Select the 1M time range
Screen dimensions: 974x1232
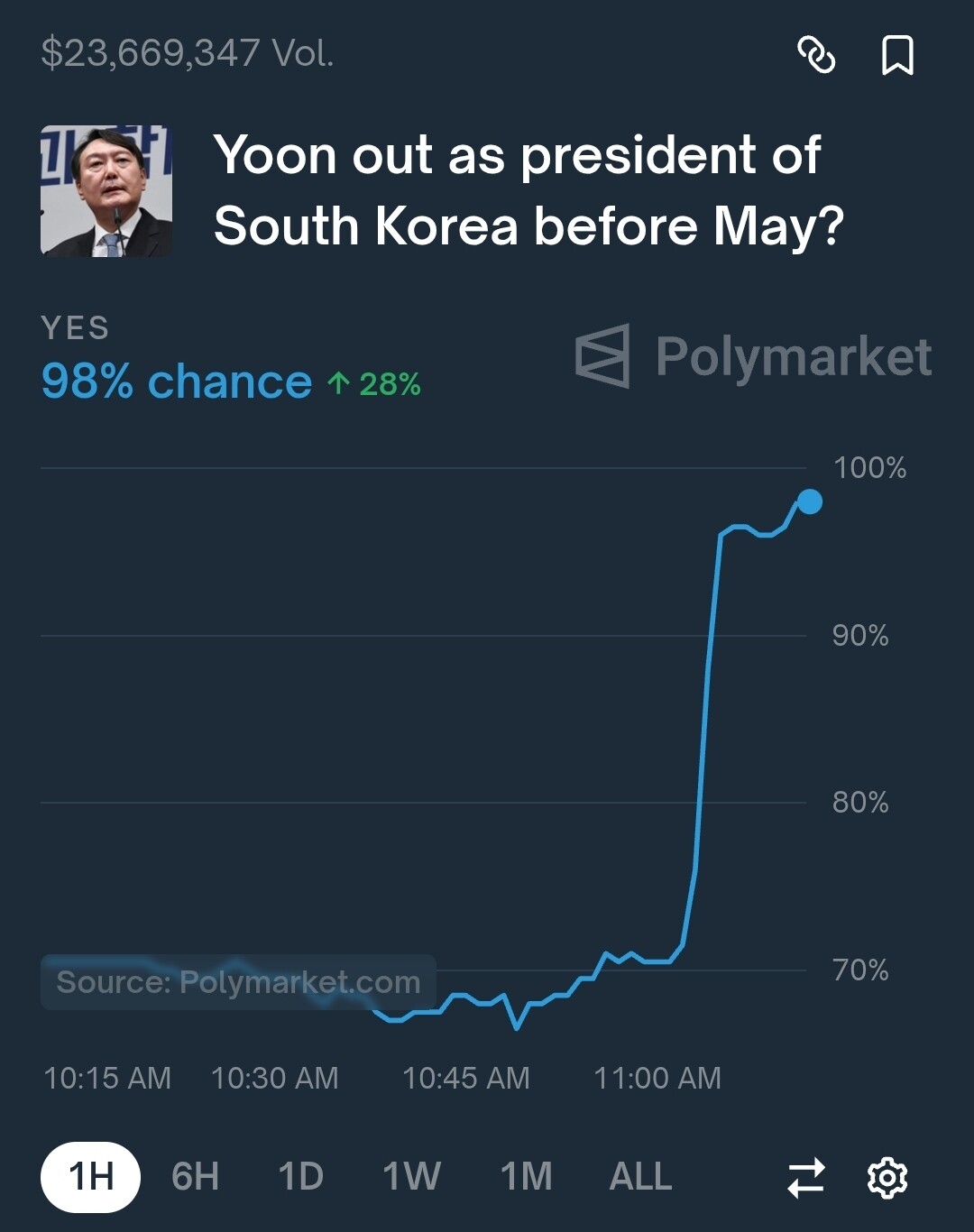(526, 1177)
